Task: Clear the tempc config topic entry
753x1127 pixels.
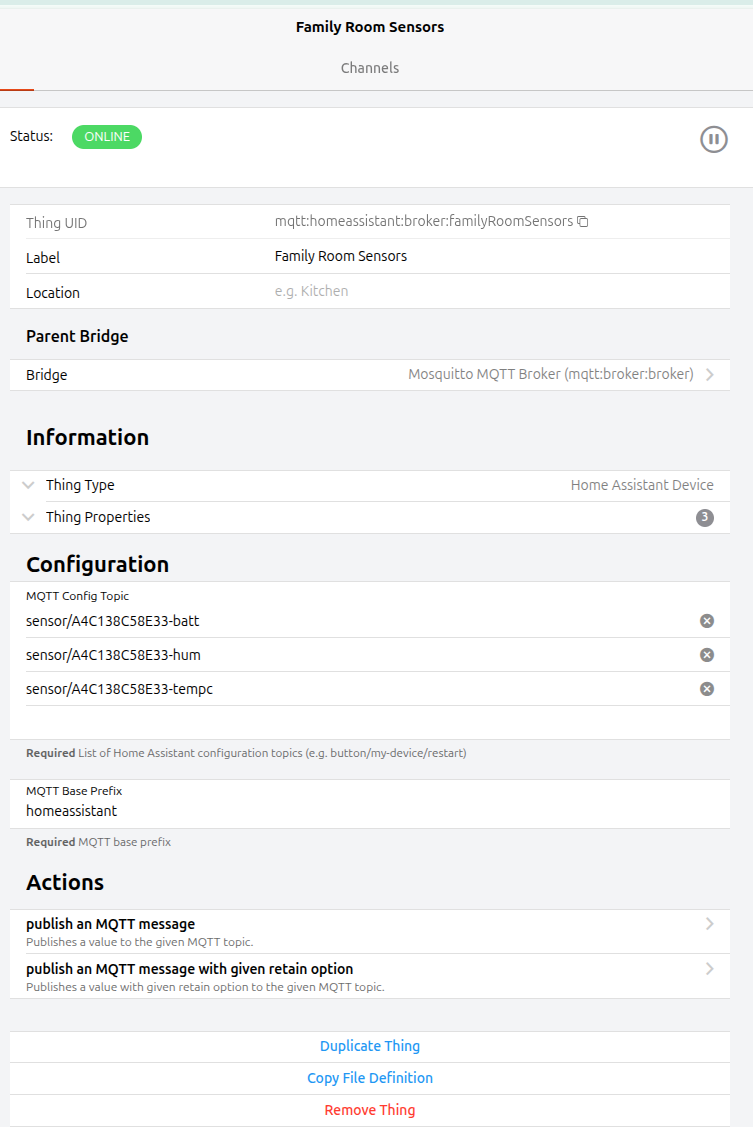Action: tap(707, 689)
